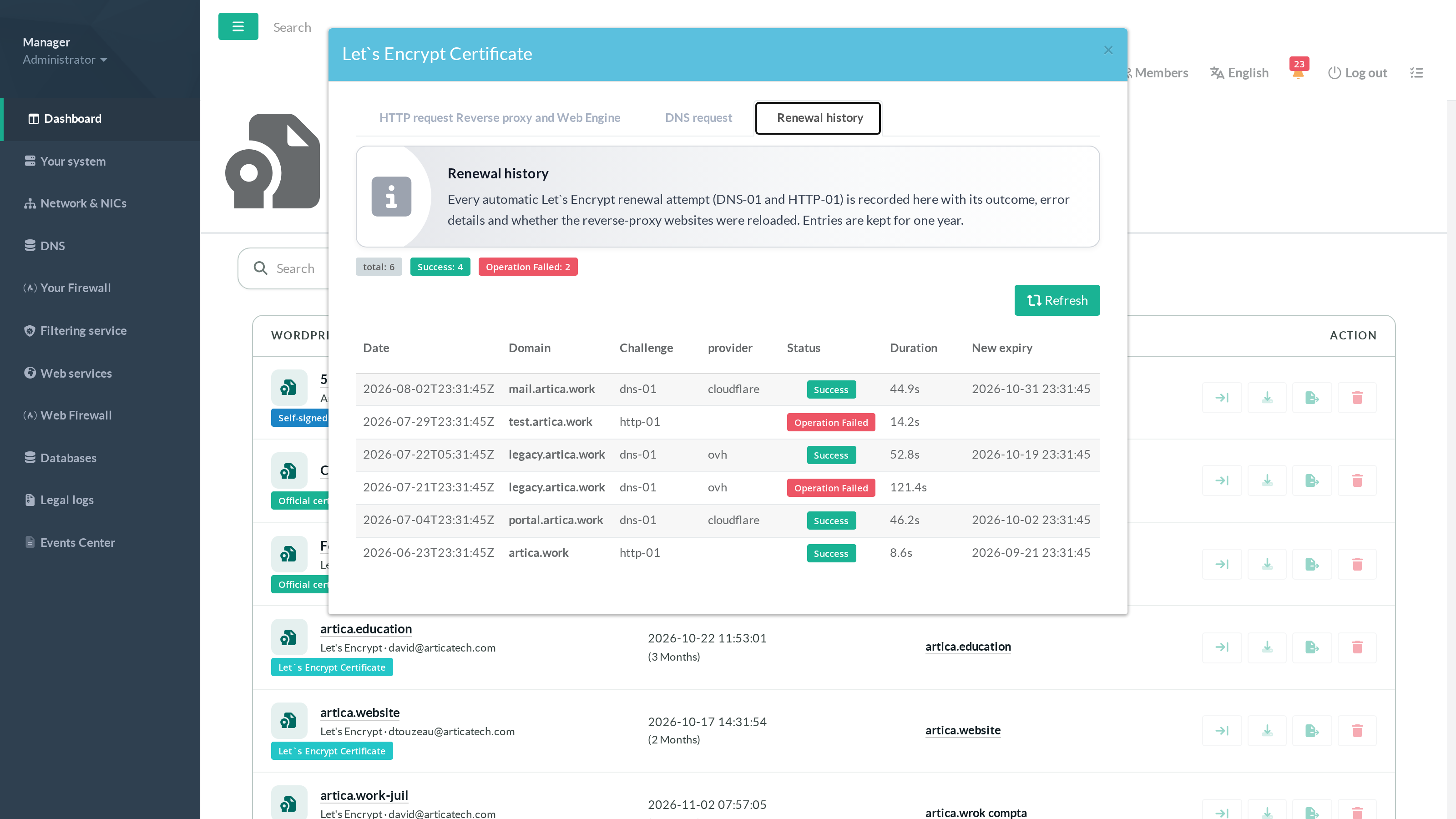Click the Success status in the mail.artica.work row
The height and width of the screenshot is (819, 1456).
(x=831, y=389)
